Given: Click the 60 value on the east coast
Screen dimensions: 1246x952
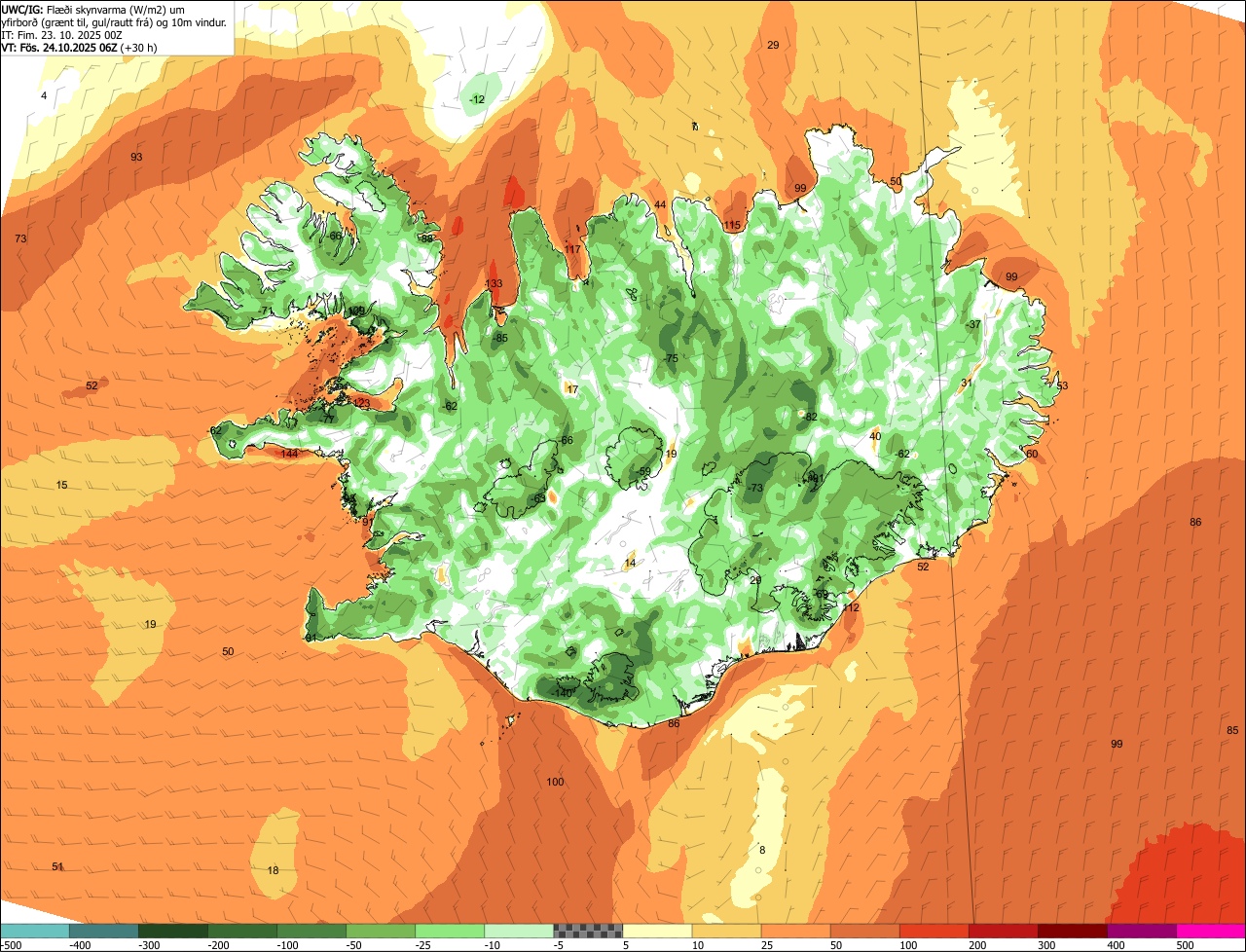Looking at the screenshot, I should tap(1032, 454).
